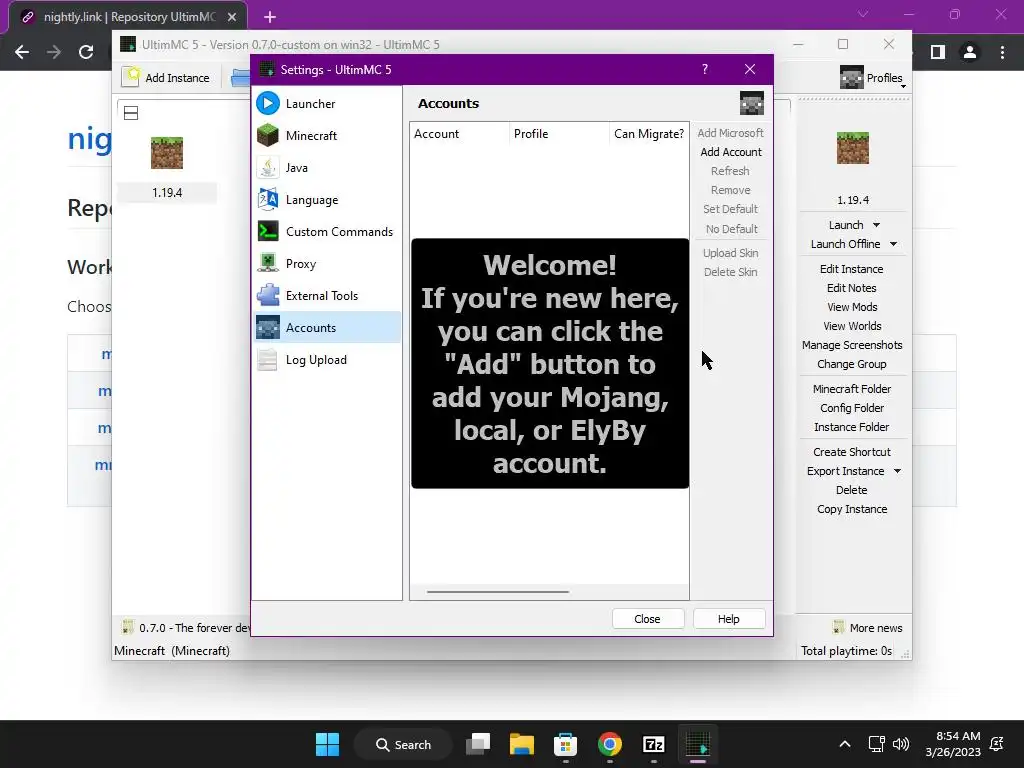Click Add Account button
Image resolution: width=1024 pixels, height=768 pixels.
point(731,152)
